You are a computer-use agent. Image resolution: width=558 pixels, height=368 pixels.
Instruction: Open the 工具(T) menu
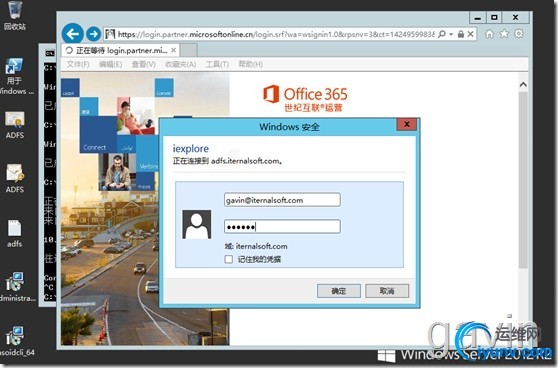click(x=217, y=64)
